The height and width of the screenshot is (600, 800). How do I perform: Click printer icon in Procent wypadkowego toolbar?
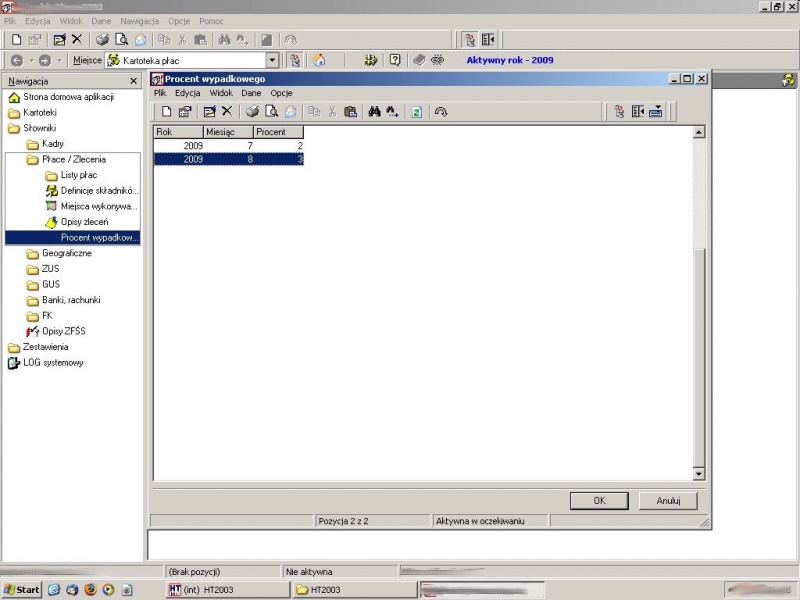(253, 112)
